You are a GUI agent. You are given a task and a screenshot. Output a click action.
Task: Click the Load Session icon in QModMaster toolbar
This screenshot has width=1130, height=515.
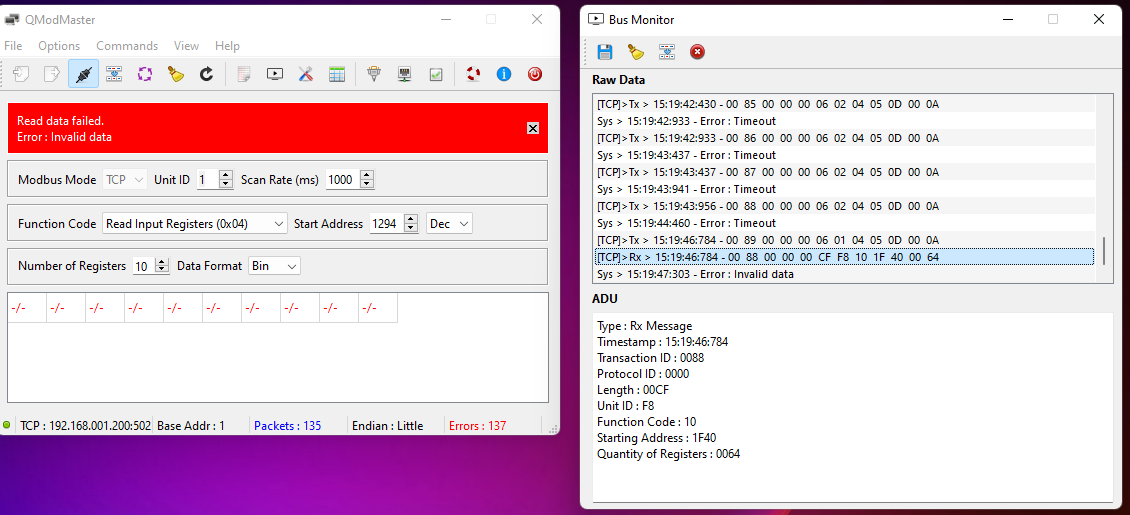tap(22, 73)
